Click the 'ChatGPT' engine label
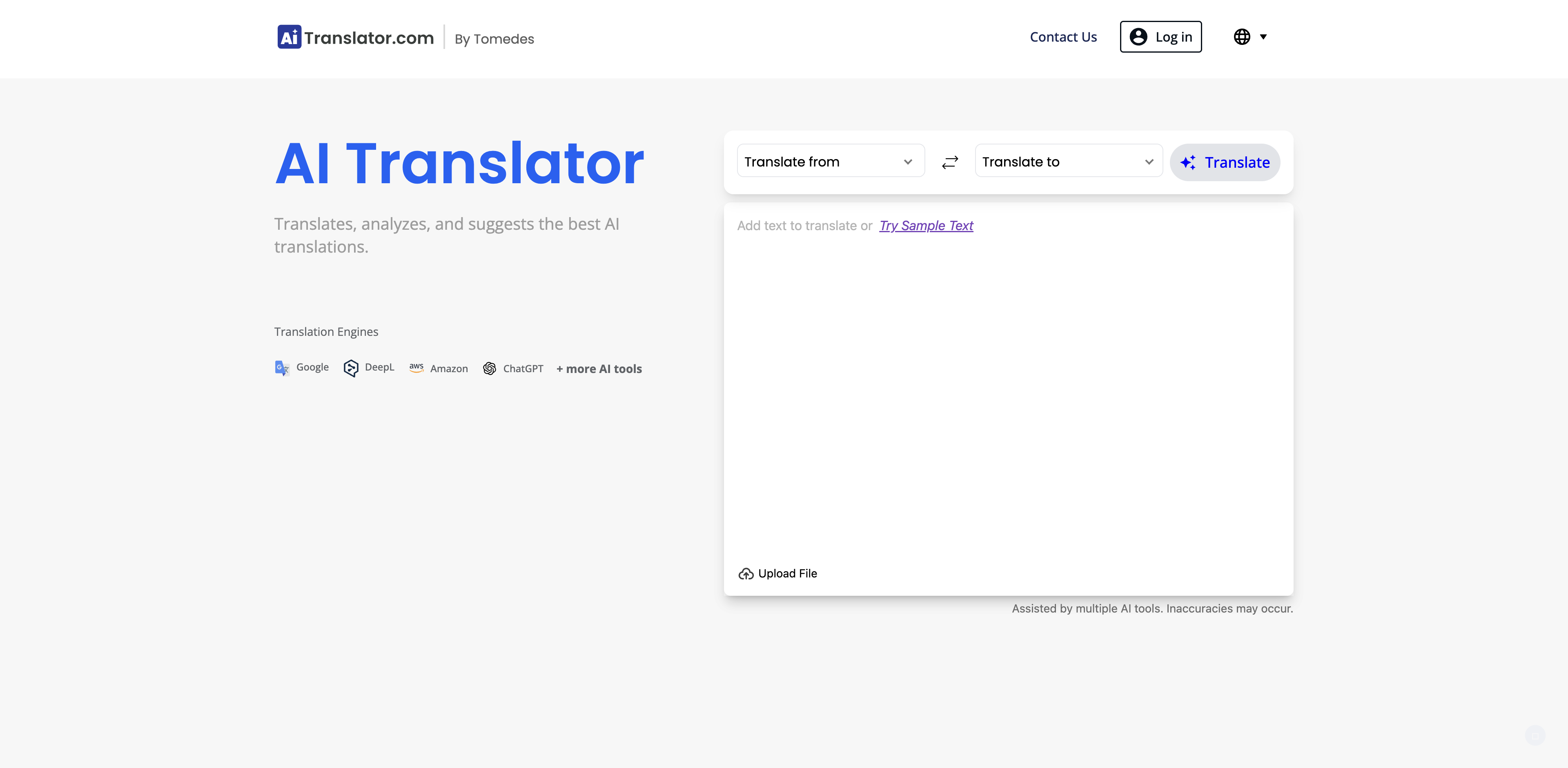 pyautogui.click(x=523, y=368)
